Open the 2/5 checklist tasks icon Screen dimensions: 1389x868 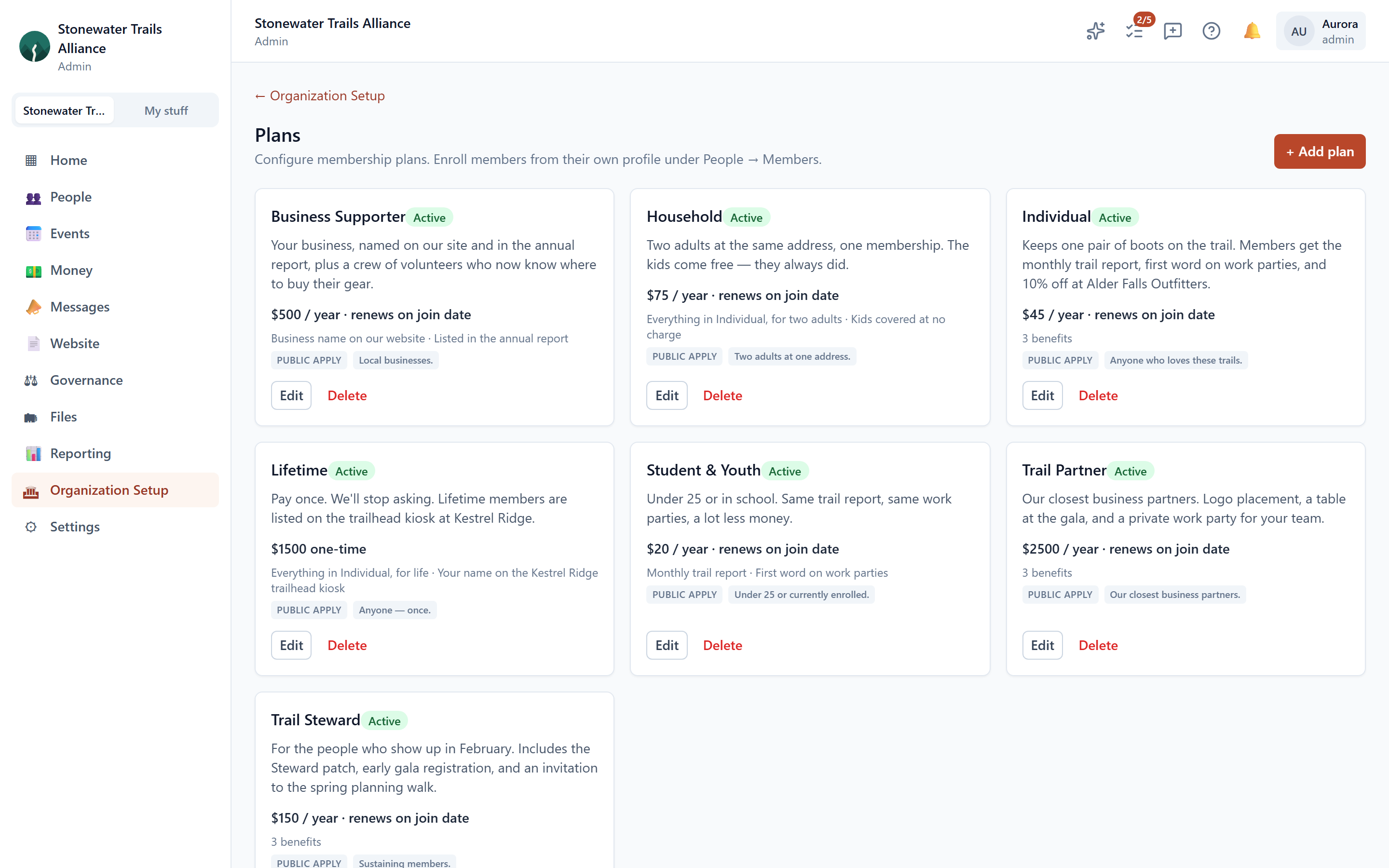[1135, 31]
